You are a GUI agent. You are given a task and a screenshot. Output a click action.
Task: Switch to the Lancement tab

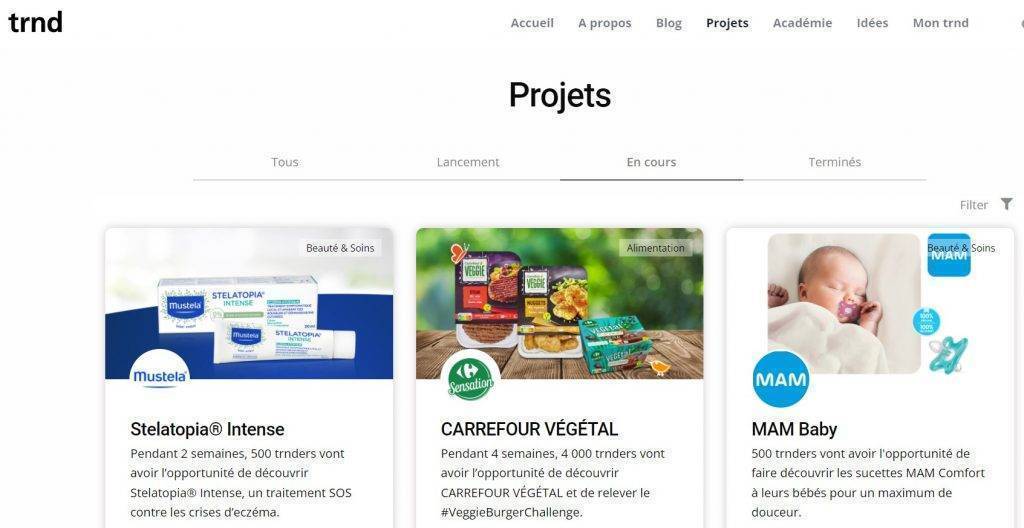[468, 162]
